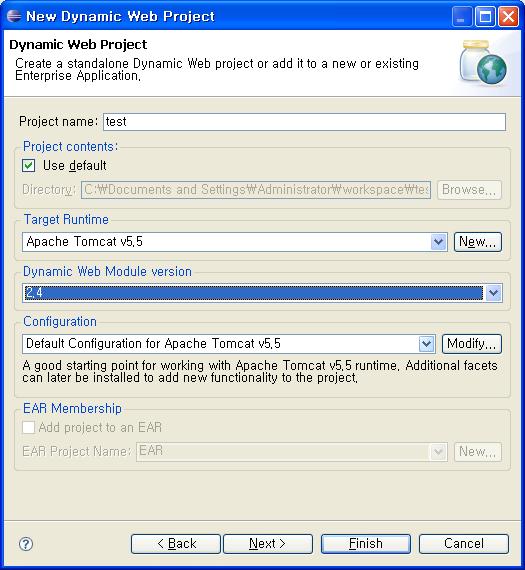Expand Dynamic Web Module version dropdown
Screen dimensions: 525x570
pyautogui.click(x=493, y=293)
